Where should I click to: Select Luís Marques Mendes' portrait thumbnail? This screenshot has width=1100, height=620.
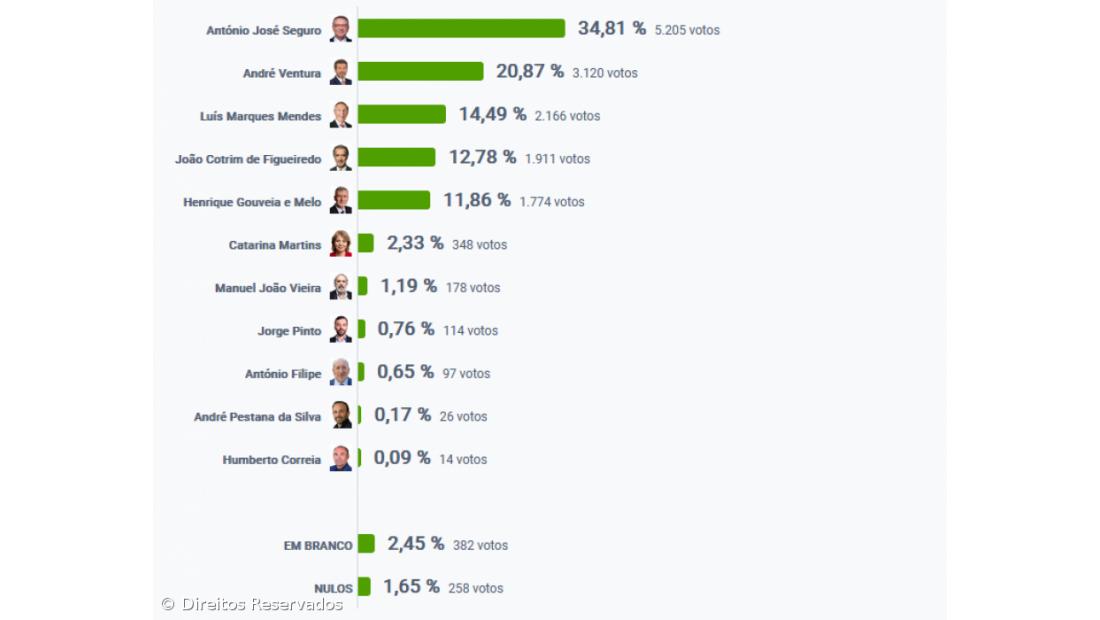point(341,115)
